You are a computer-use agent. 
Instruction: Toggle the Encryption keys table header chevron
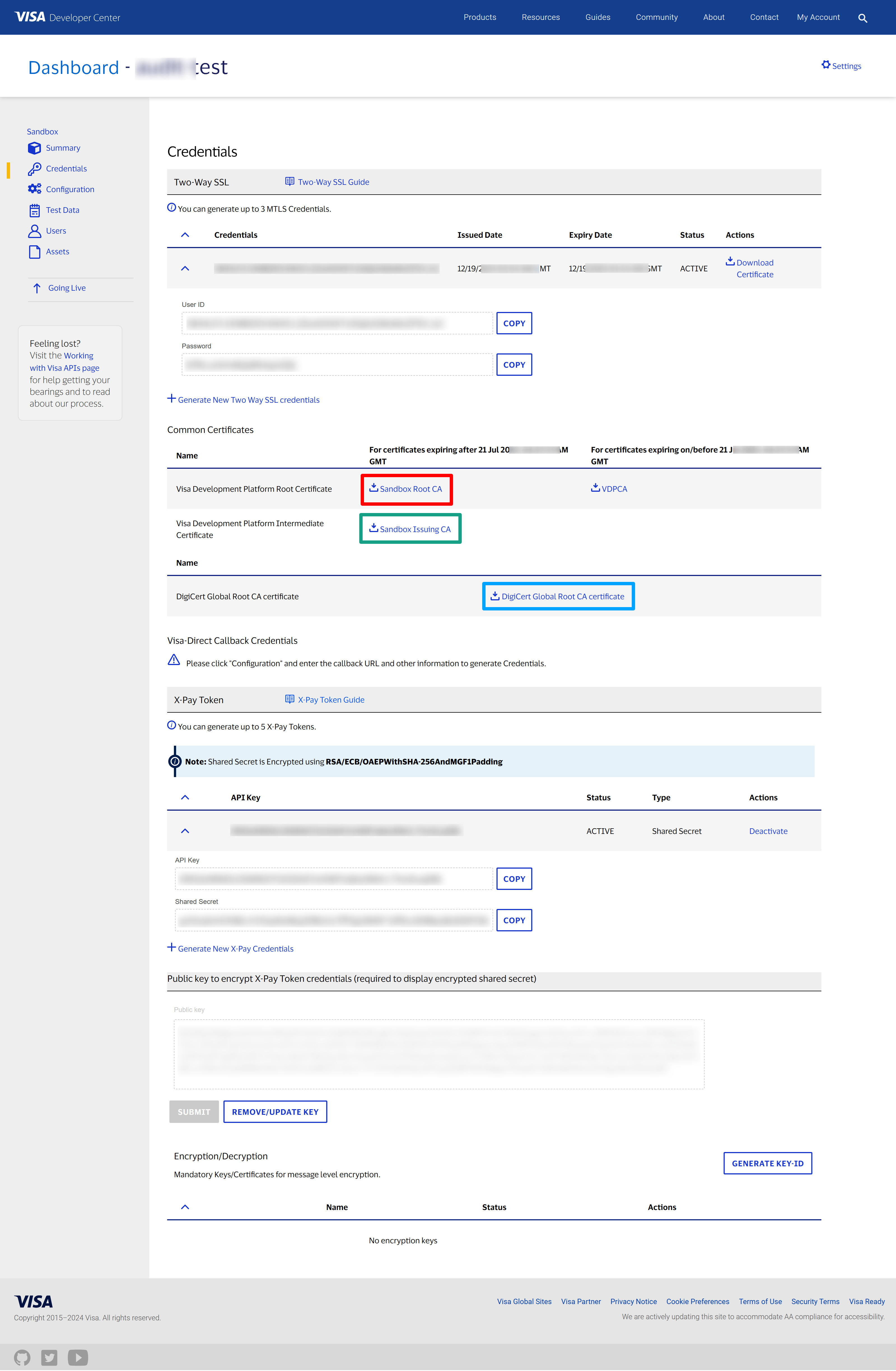pyautogui.click(x=185, y=1207)
